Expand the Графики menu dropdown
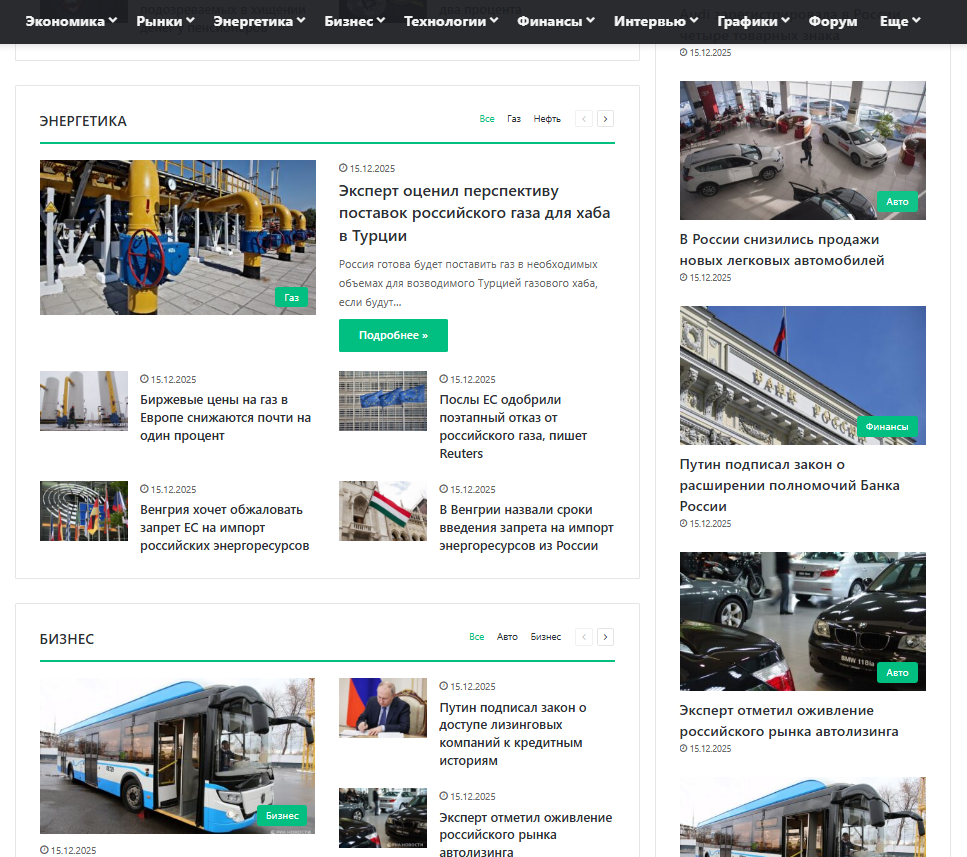967x857 pixels. [753, 21]
